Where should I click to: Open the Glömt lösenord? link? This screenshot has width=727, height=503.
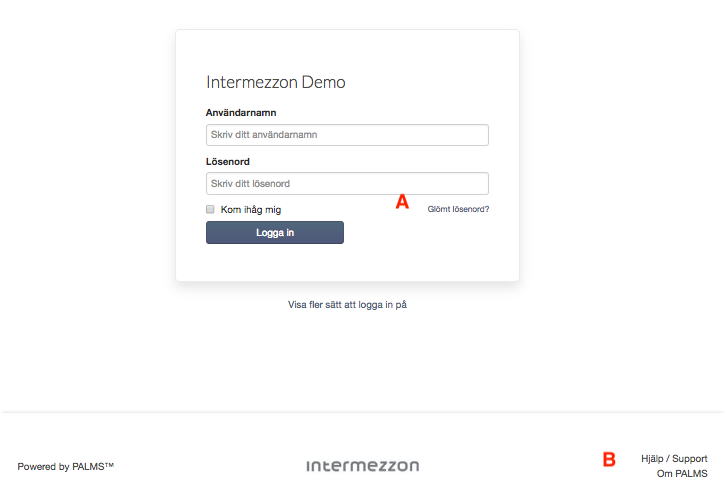458,209
